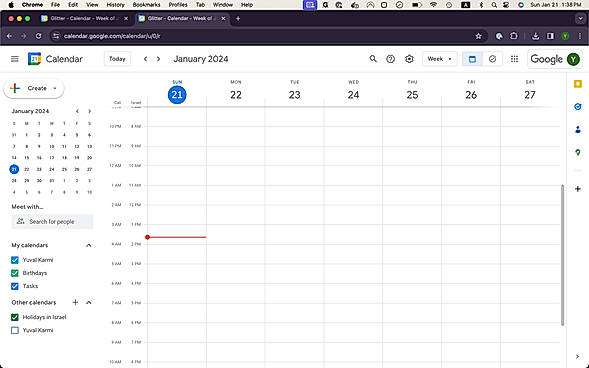The image size is (589, 368).
Task: Click the Chrome address bar URL
Action: (x=112, y=36)
